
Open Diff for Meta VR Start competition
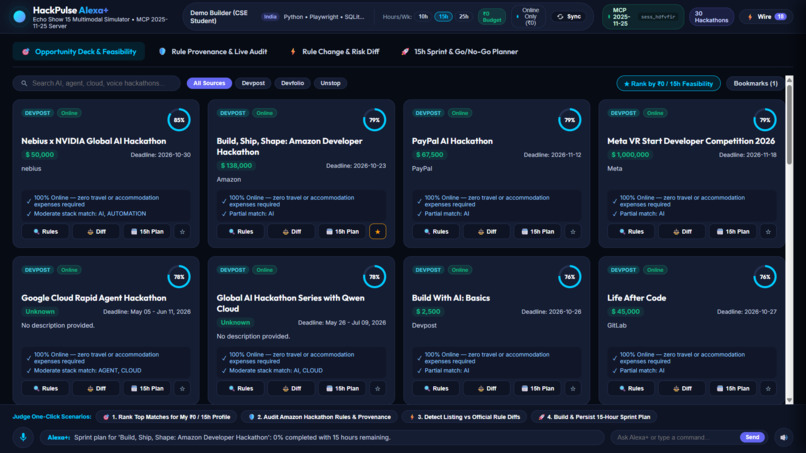(x=682, y=231)
